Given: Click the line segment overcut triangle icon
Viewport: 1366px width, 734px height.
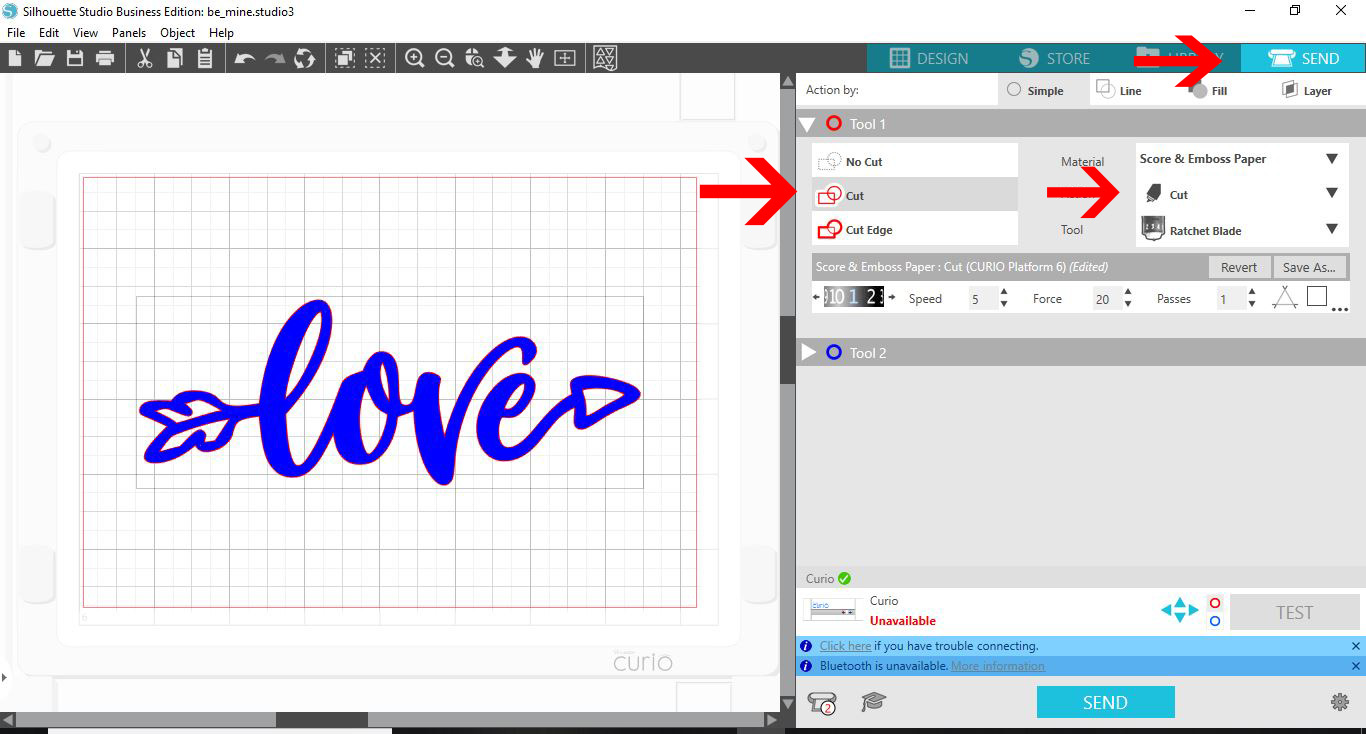Looking at the screenshot, I should click(1285, 298).
